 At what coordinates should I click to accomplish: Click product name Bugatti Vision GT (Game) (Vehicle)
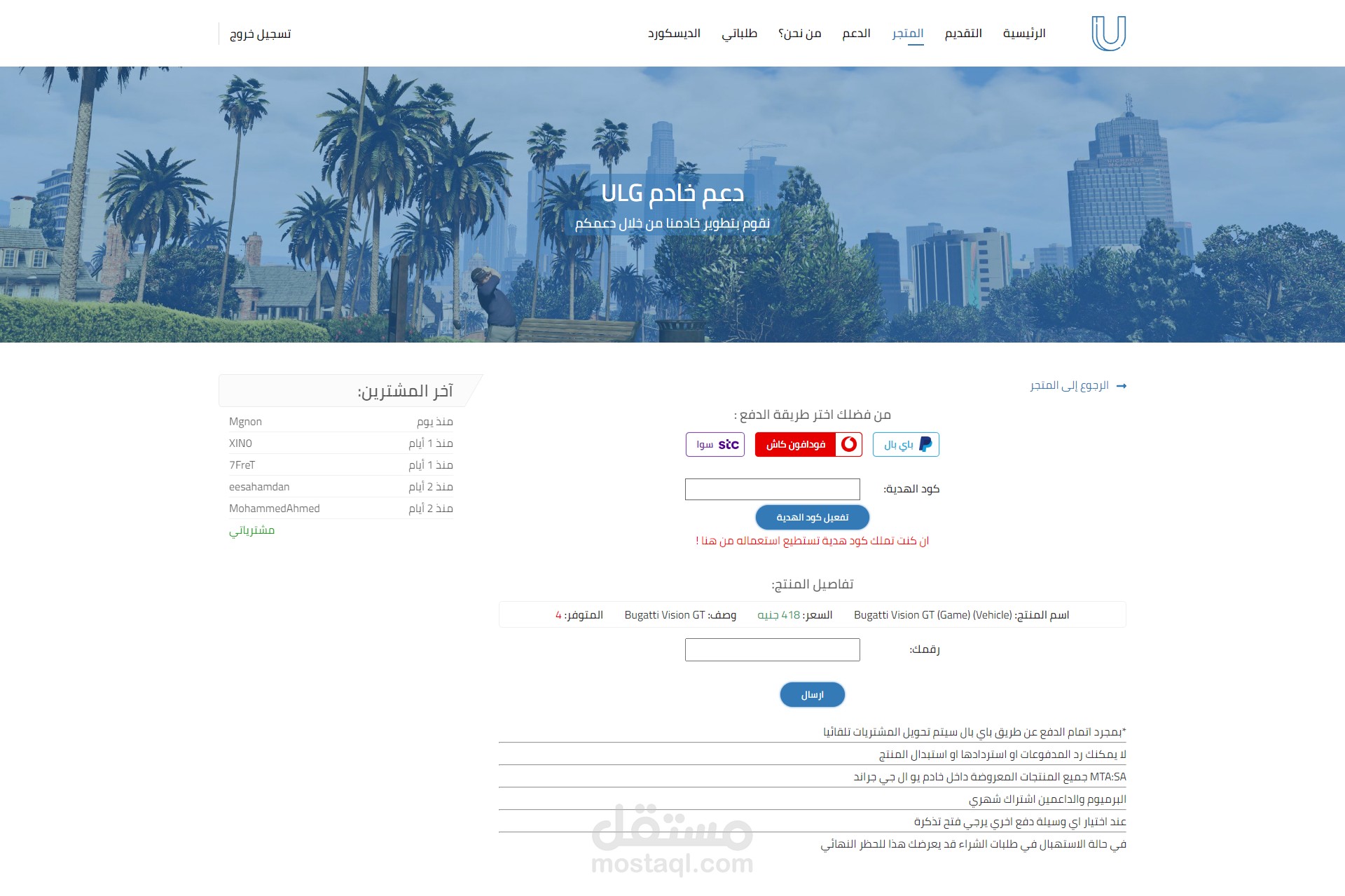click(x=933, y=615)
